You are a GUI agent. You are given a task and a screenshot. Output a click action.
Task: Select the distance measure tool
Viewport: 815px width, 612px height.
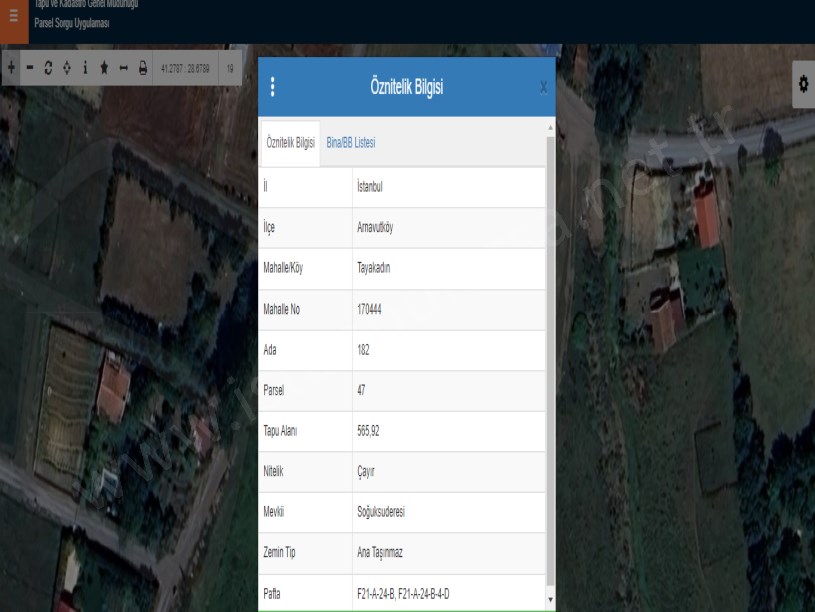click(123, 68)
